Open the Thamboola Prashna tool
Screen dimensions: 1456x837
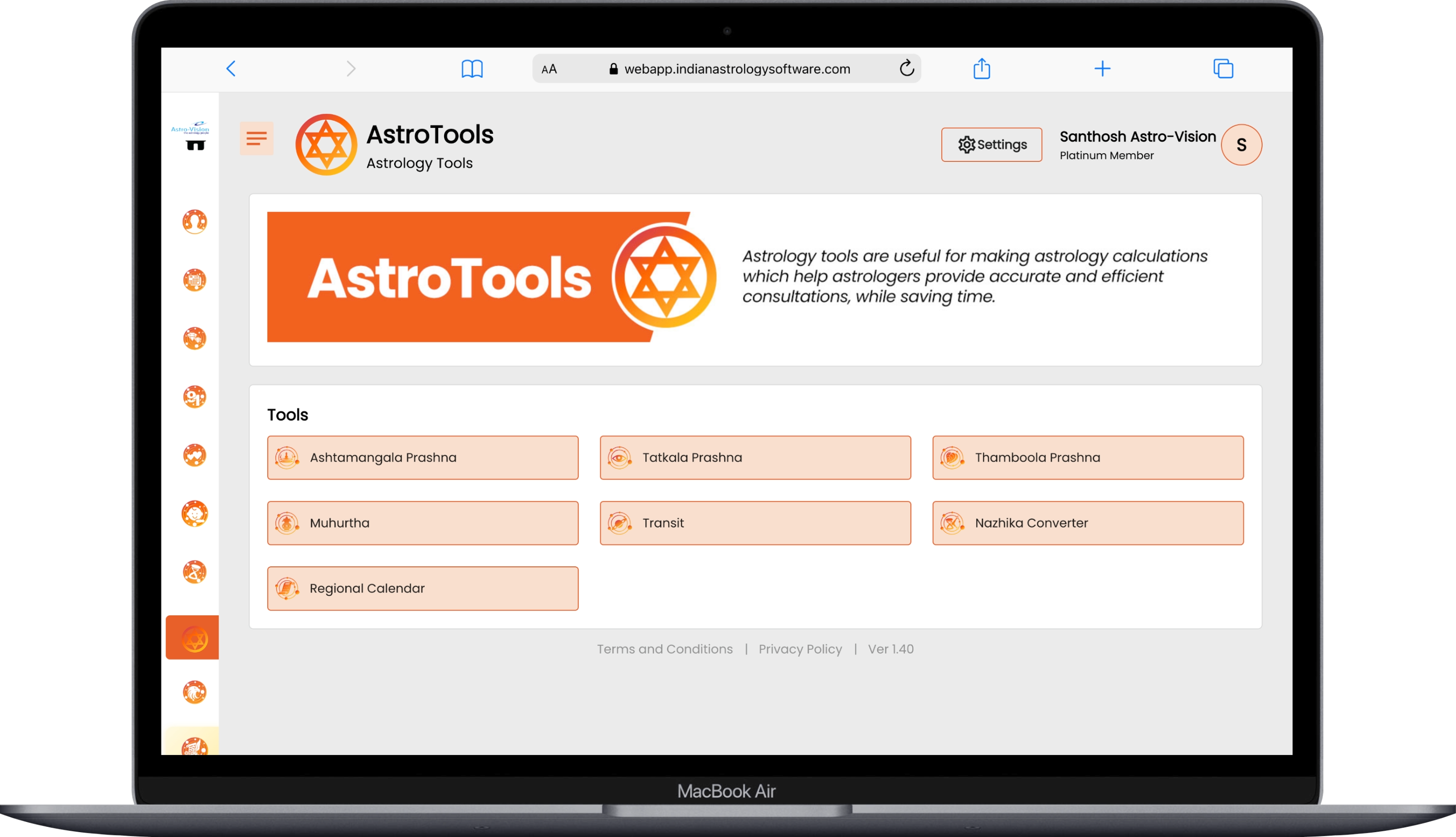[x=1088, y=458]
